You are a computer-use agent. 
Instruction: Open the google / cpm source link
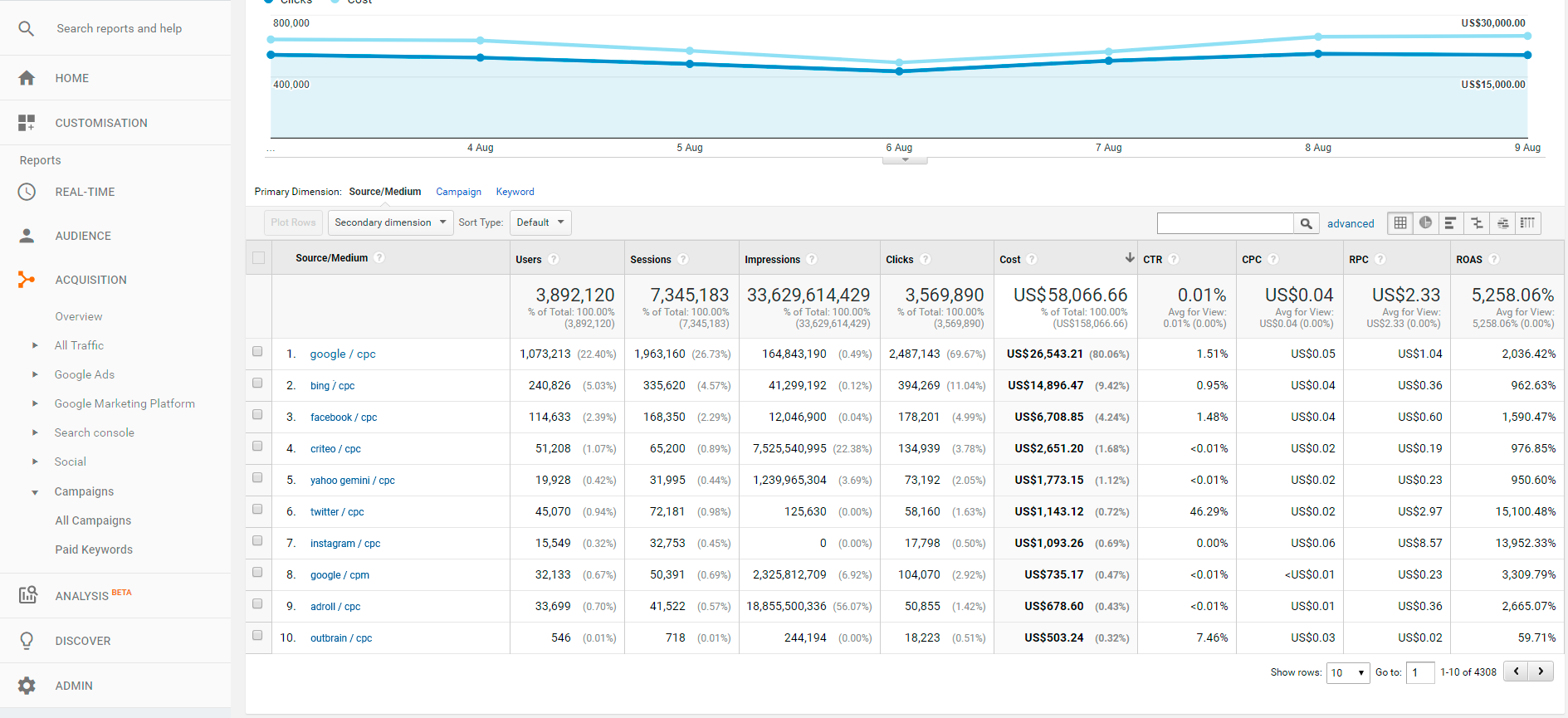pos(339,575)
